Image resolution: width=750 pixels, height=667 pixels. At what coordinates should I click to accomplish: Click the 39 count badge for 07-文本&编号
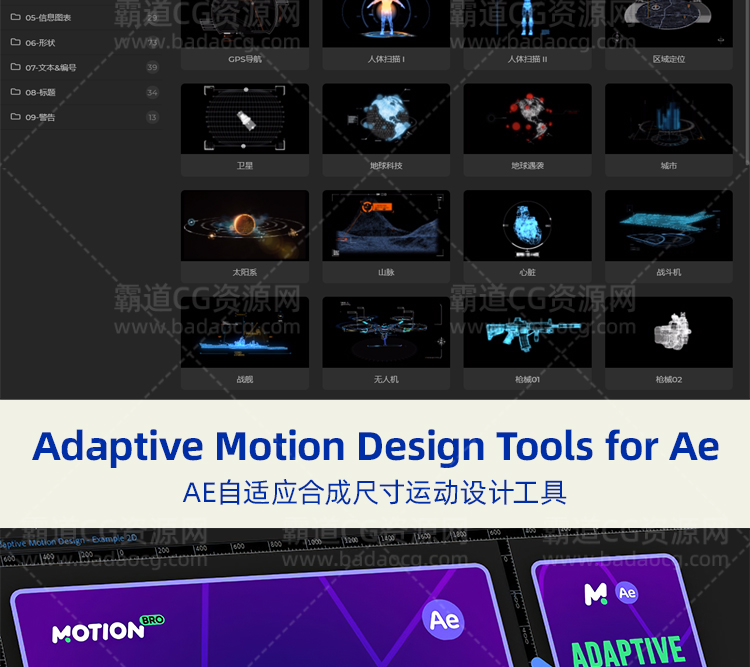click(152, 67)
